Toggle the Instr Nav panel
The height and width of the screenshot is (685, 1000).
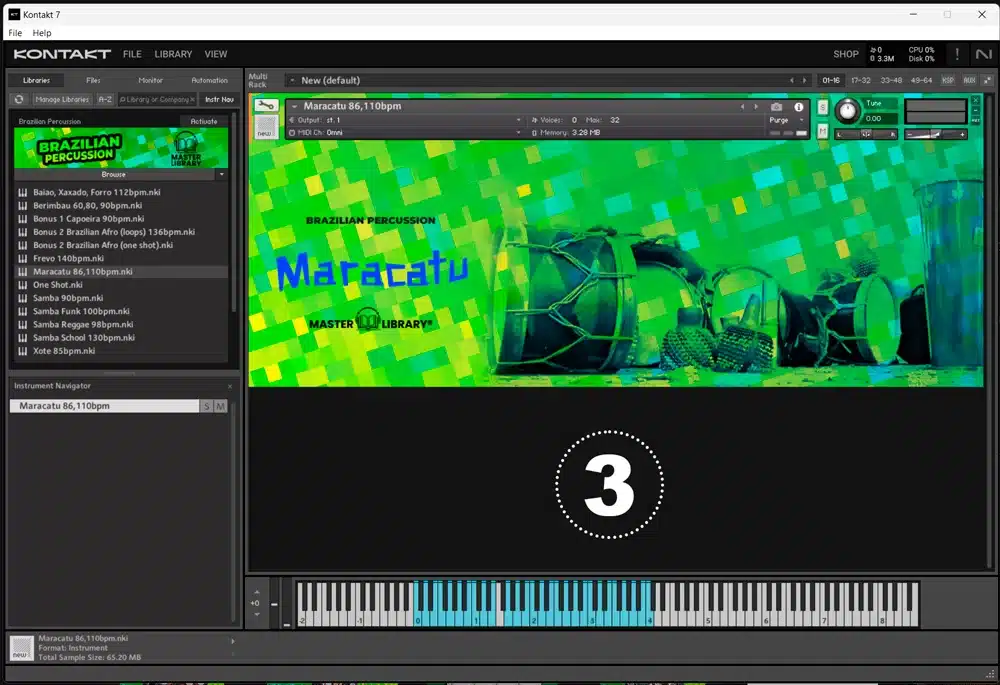point(219,99)
